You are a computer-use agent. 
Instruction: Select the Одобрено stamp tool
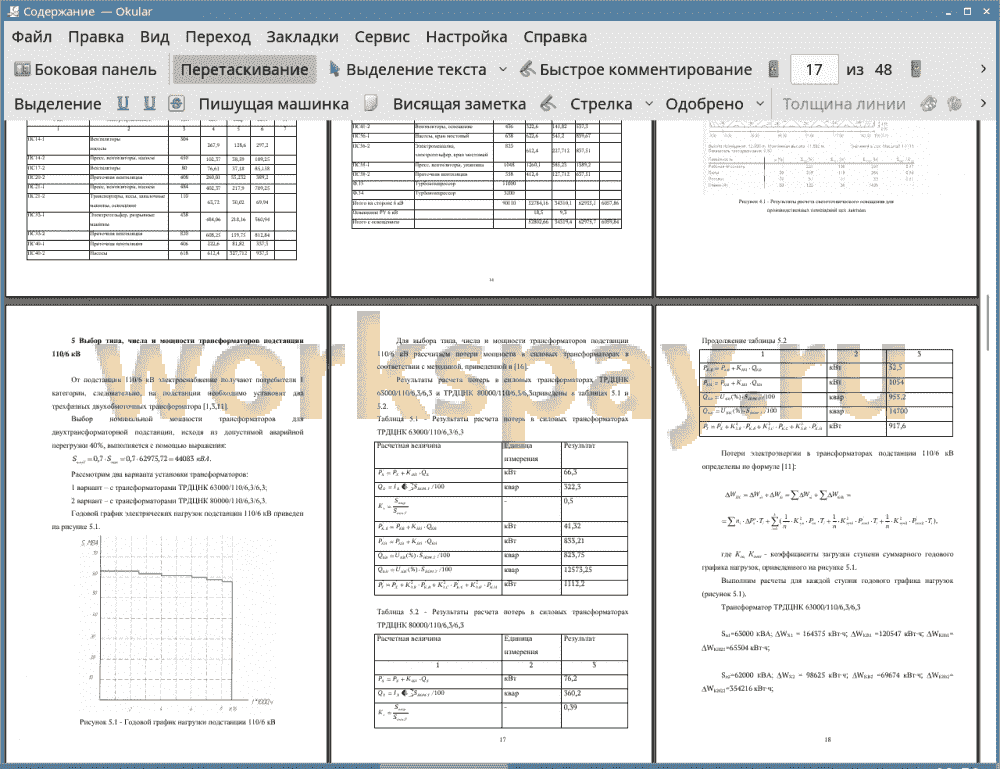click(x=704, y=104)
